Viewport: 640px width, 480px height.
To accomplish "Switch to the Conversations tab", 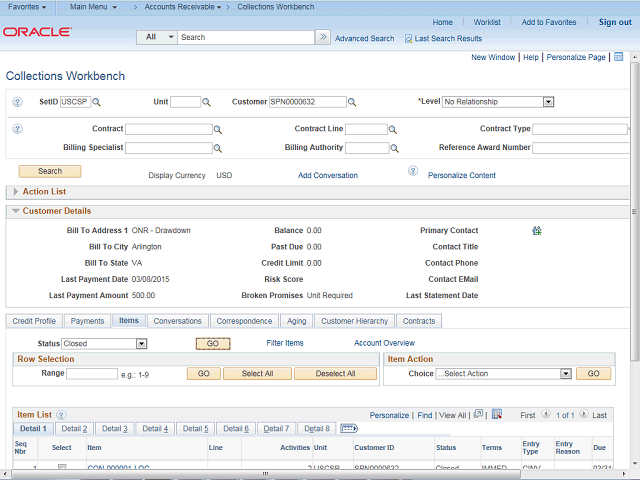I will click(179, 321).
